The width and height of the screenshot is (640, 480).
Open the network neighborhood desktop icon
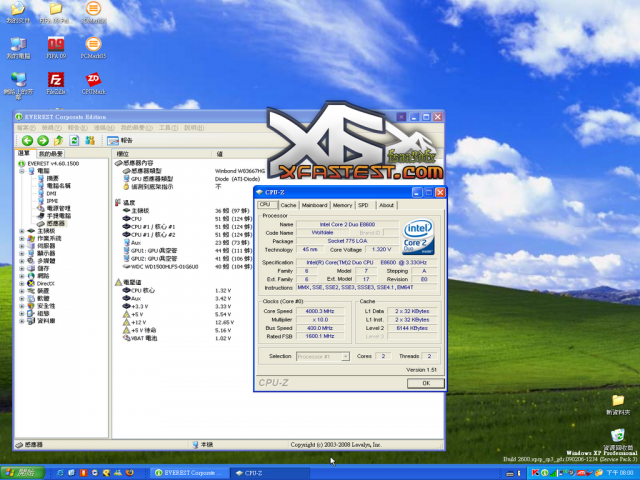[x=18, y=86]
